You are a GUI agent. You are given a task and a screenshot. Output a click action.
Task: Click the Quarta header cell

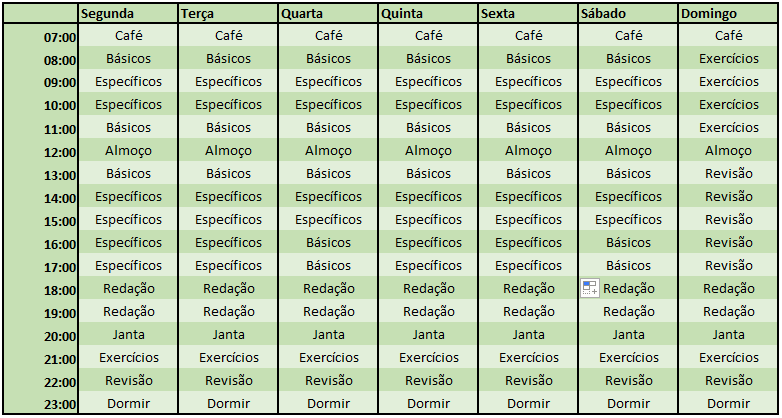pos(328,13)
